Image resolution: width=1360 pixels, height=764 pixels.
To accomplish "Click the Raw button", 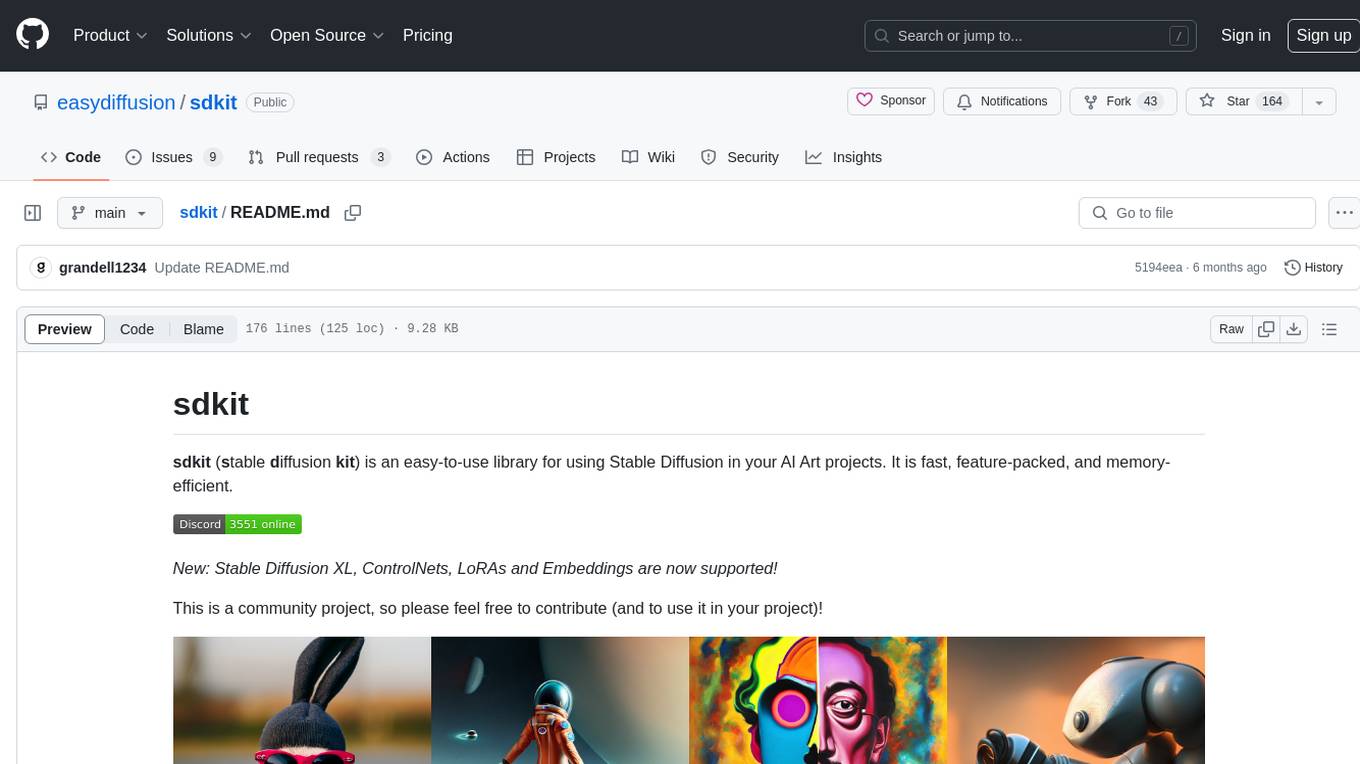I will click(x=1231, y=329).
